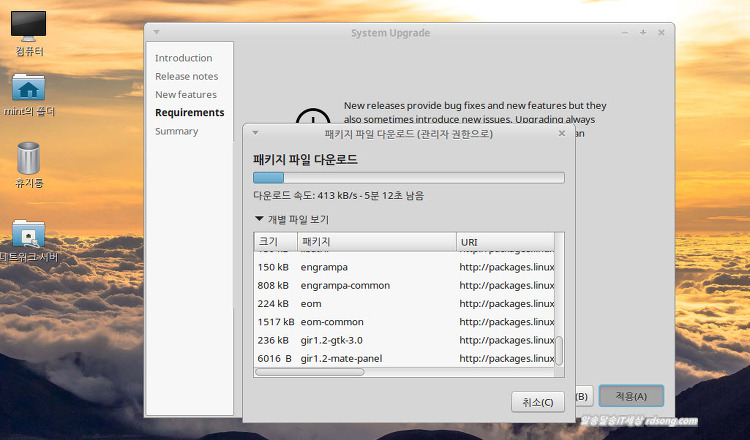Screen dimensions: 750x440
Task: Maximize the System Upgrade window
Action: pyautogui.click(x=643, y=33)
